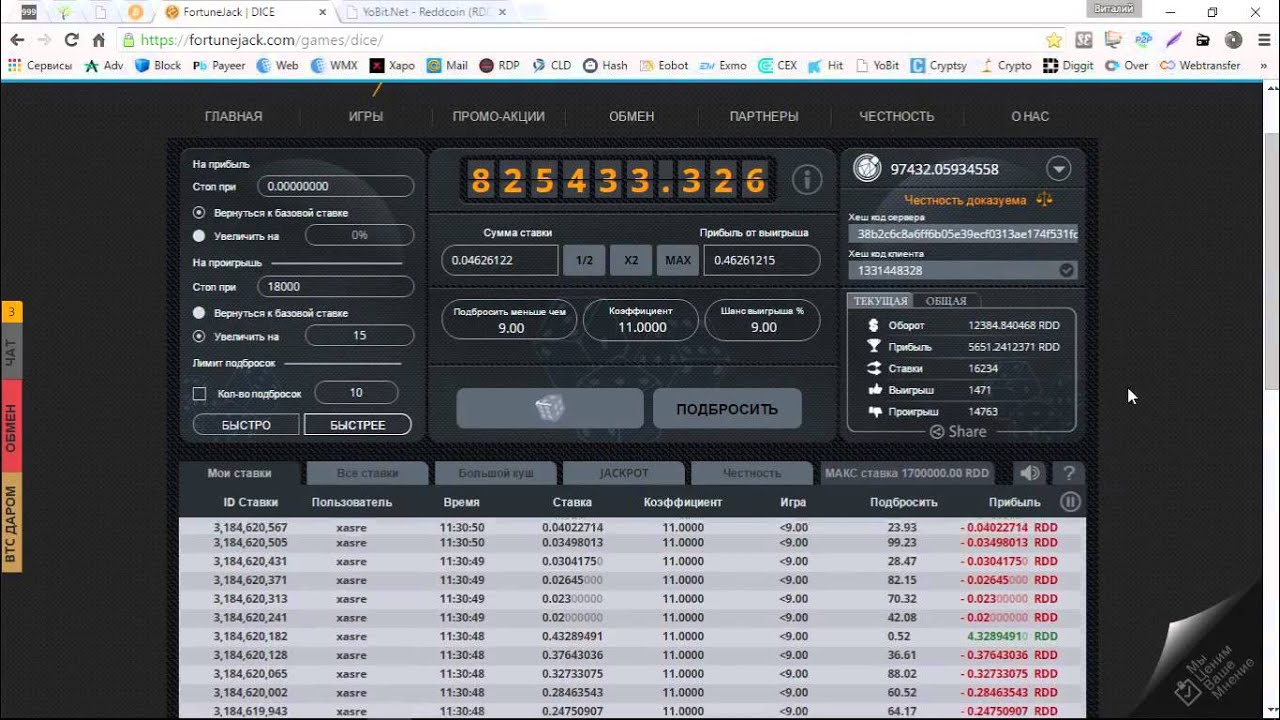The width and height of the screenshot is (1280, 720).
Task: Switch to ОБЩАЯ statistics tab
Action: point(946,301)
